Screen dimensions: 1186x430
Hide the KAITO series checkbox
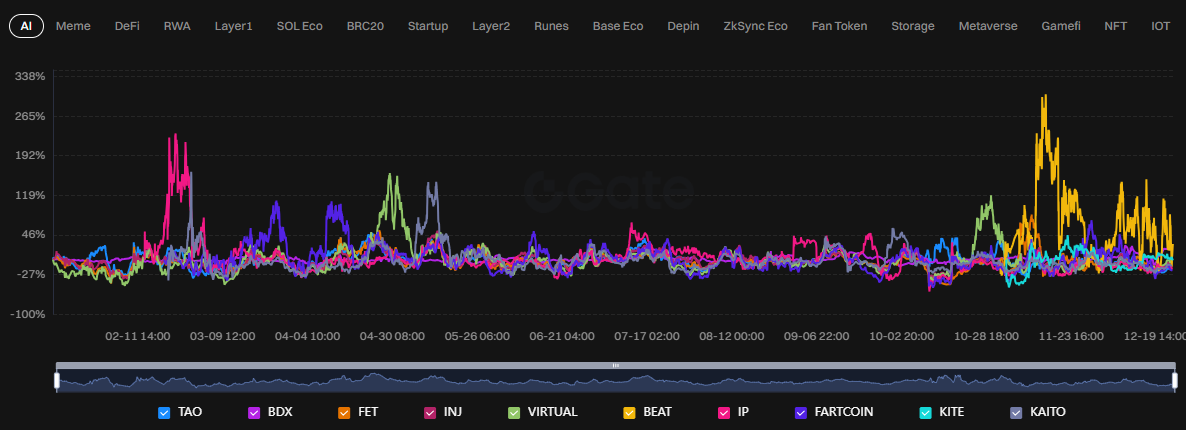1016,412
